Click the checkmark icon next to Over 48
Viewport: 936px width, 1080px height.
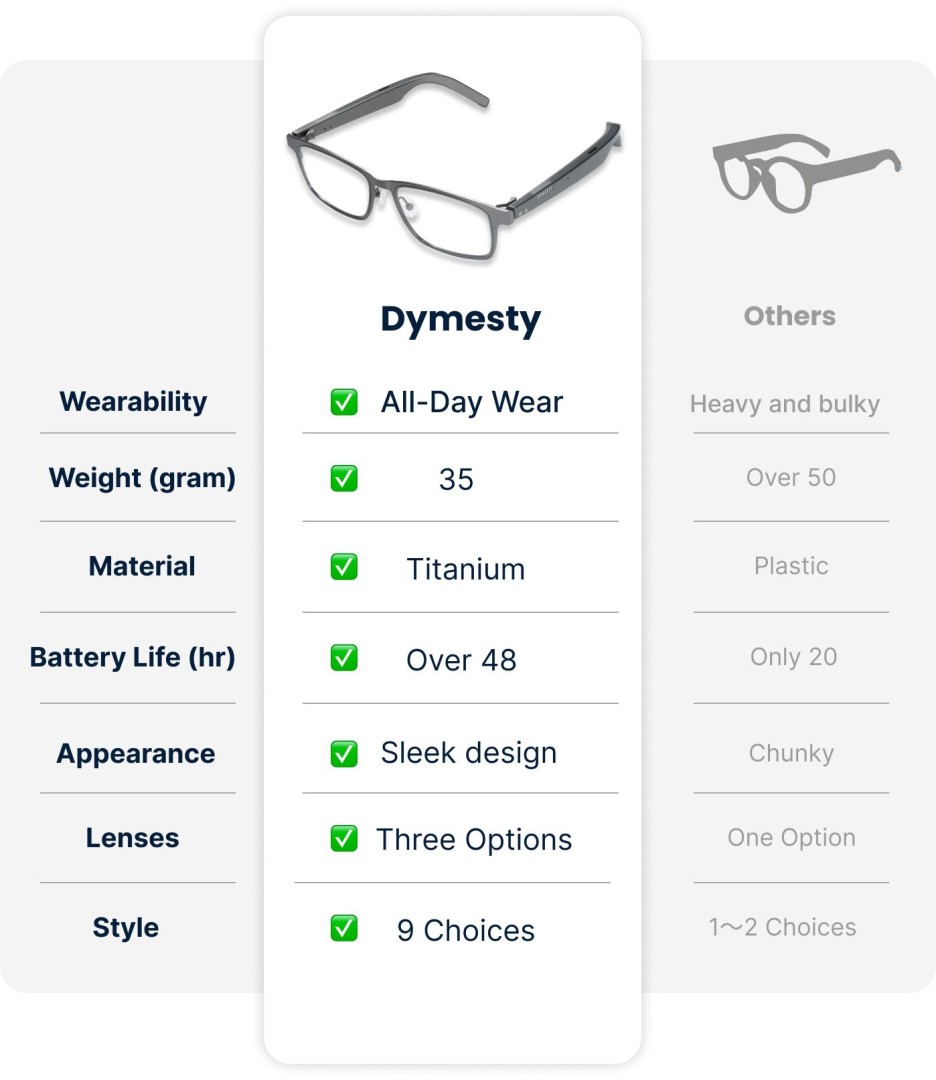(344, 658)
